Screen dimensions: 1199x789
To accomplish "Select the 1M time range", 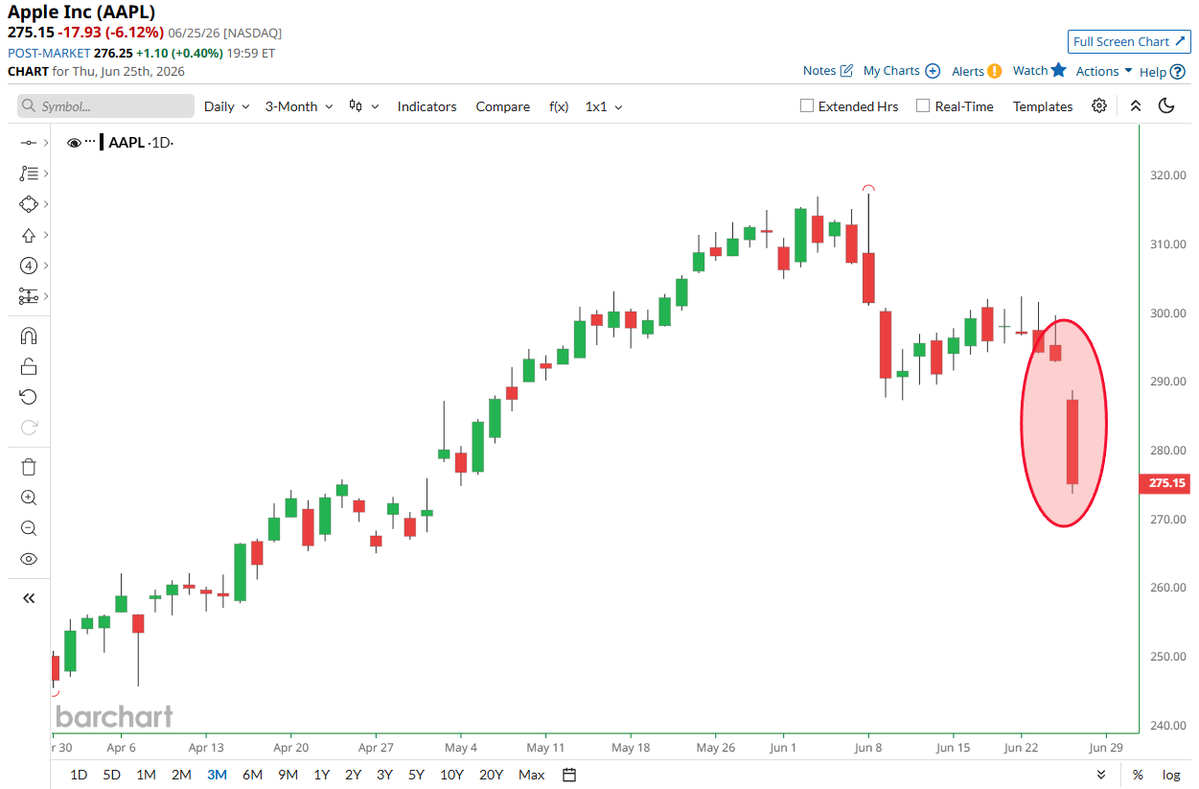I will tap(146, 774).
